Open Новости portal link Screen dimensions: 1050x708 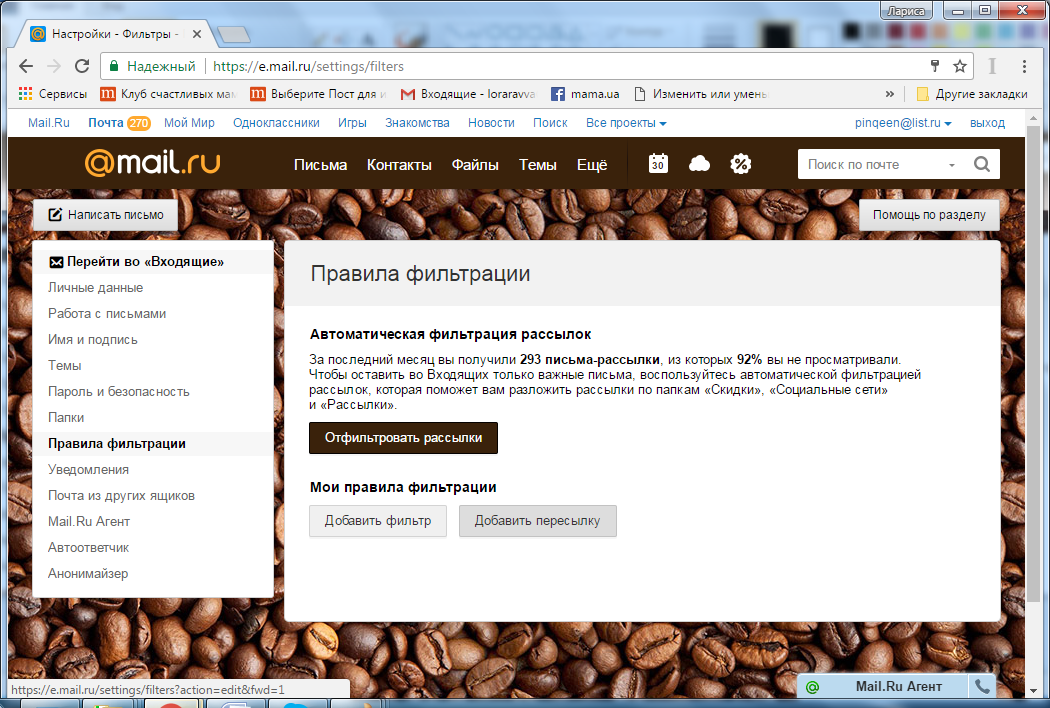(491, 123)
